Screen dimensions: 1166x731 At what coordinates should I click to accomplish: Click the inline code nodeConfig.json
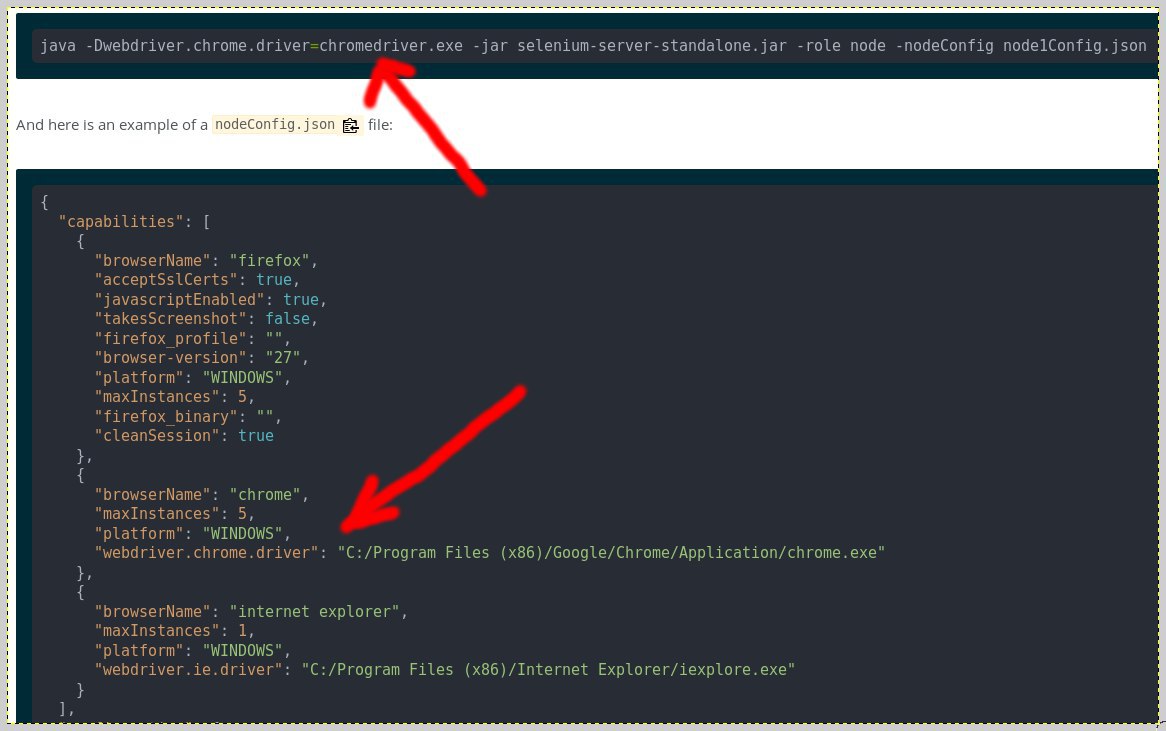(x=274, y=125)
